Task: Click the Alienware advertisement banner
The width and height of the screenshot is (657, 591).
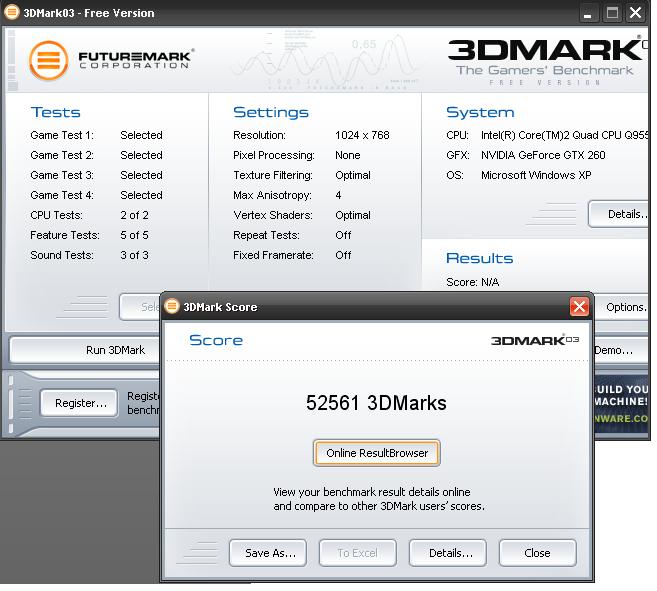Action: click(x=621, y=403)
